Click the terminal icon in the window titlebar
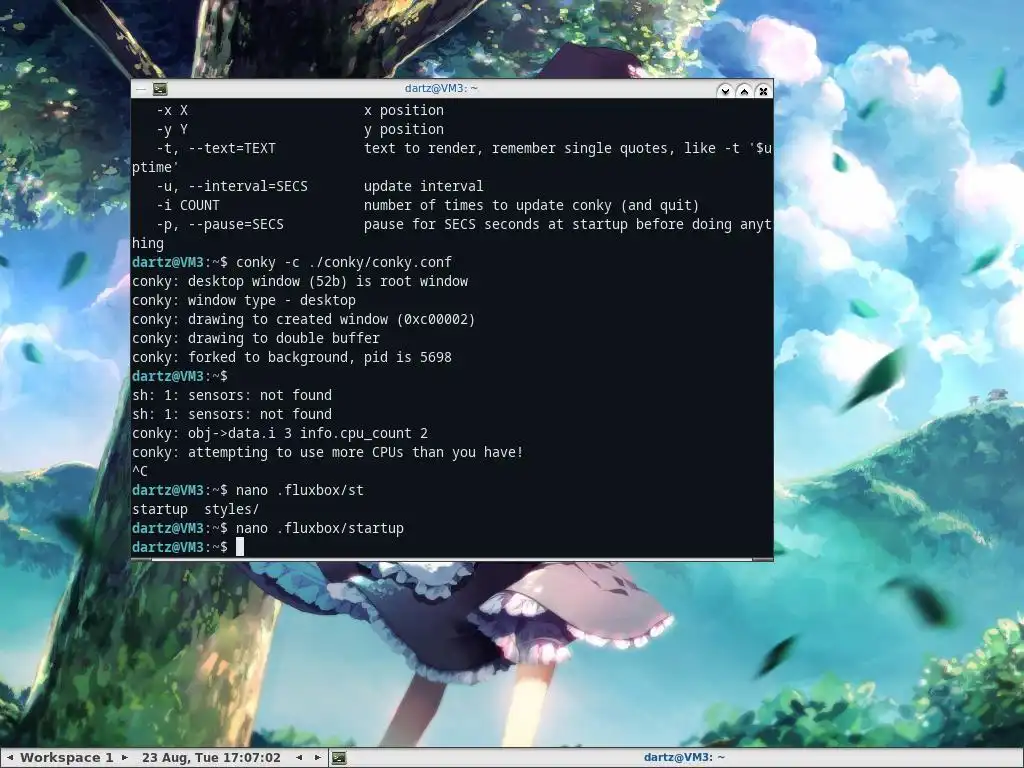 click(160, 89)
